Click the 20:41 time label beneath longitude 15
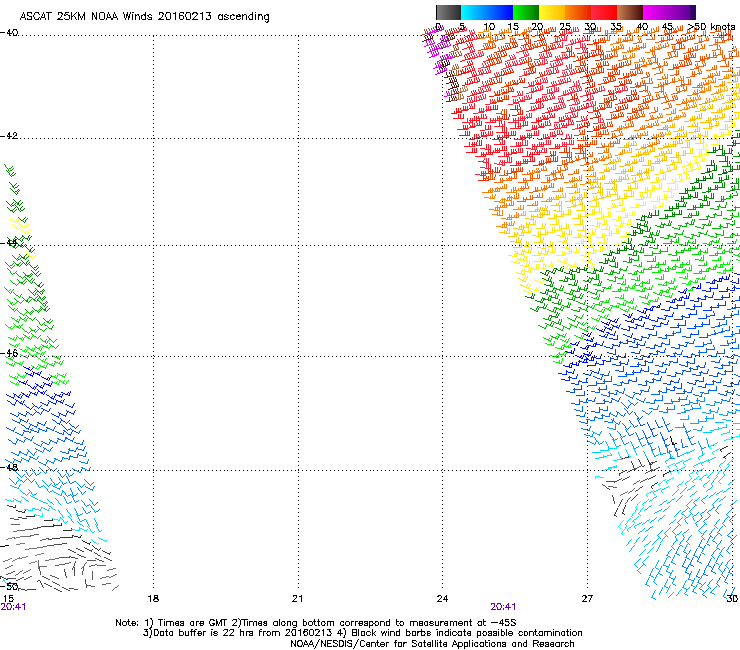The image size is (740, 650). pyautogui.click(x=13, y=607)
